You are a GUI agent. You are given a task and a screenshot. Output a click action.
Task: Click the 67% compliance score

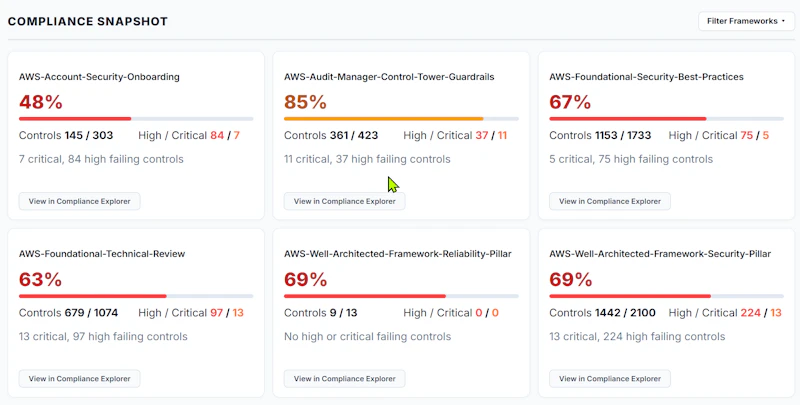(x=570, y=102)
